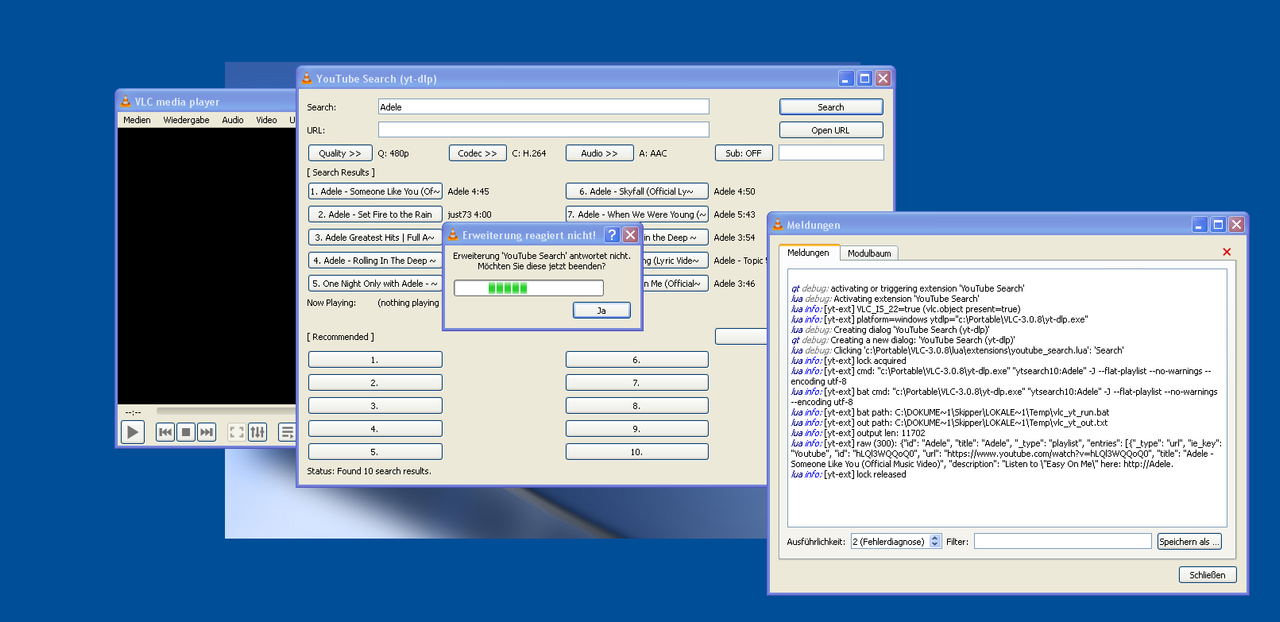Screen dimensions: 1280x622
Task: Switch to the Modulbaum tab
Action: click(x=869, y=254)
